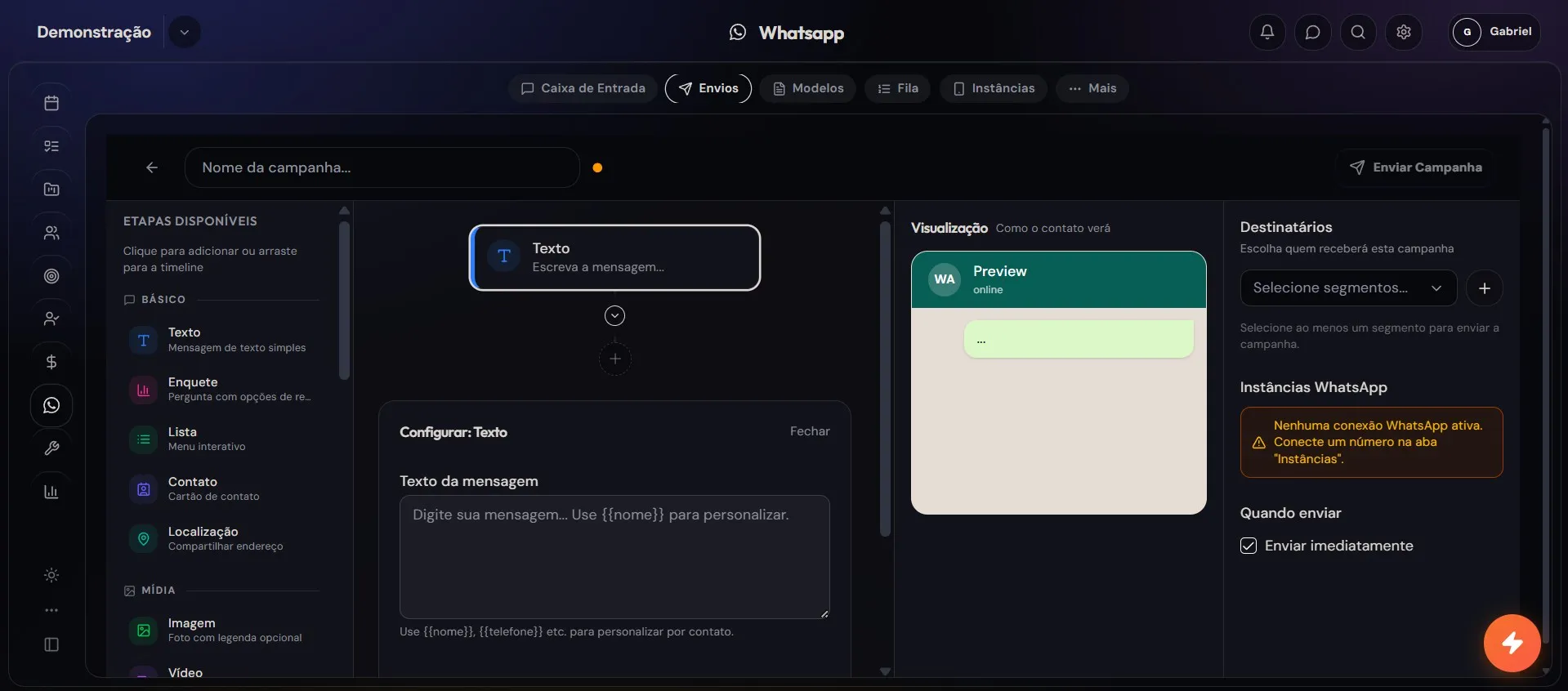Collapse the step with the circled chevron

coord(614,316)
